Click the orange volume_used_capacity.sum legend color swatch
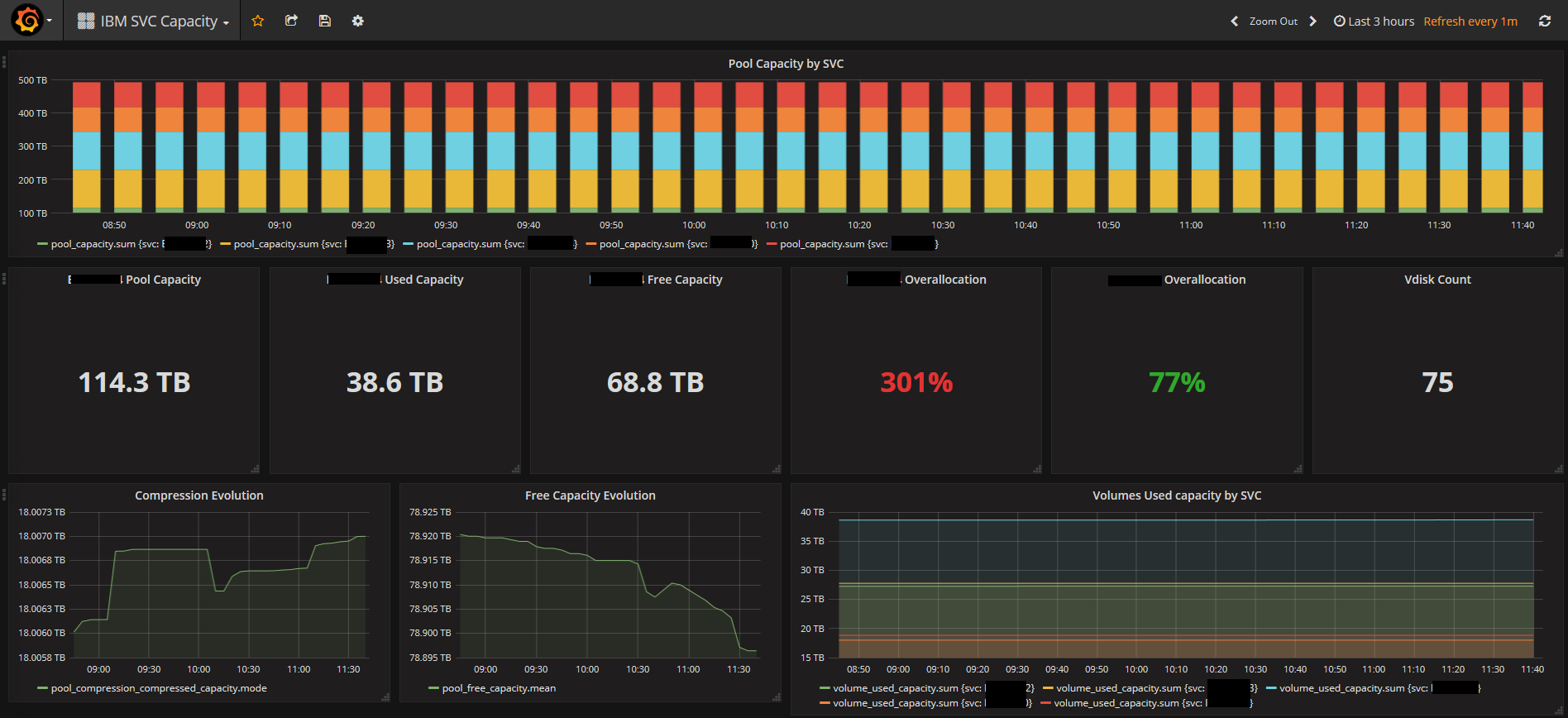This screenshot has width=1568, height=718. pos(825,703)
